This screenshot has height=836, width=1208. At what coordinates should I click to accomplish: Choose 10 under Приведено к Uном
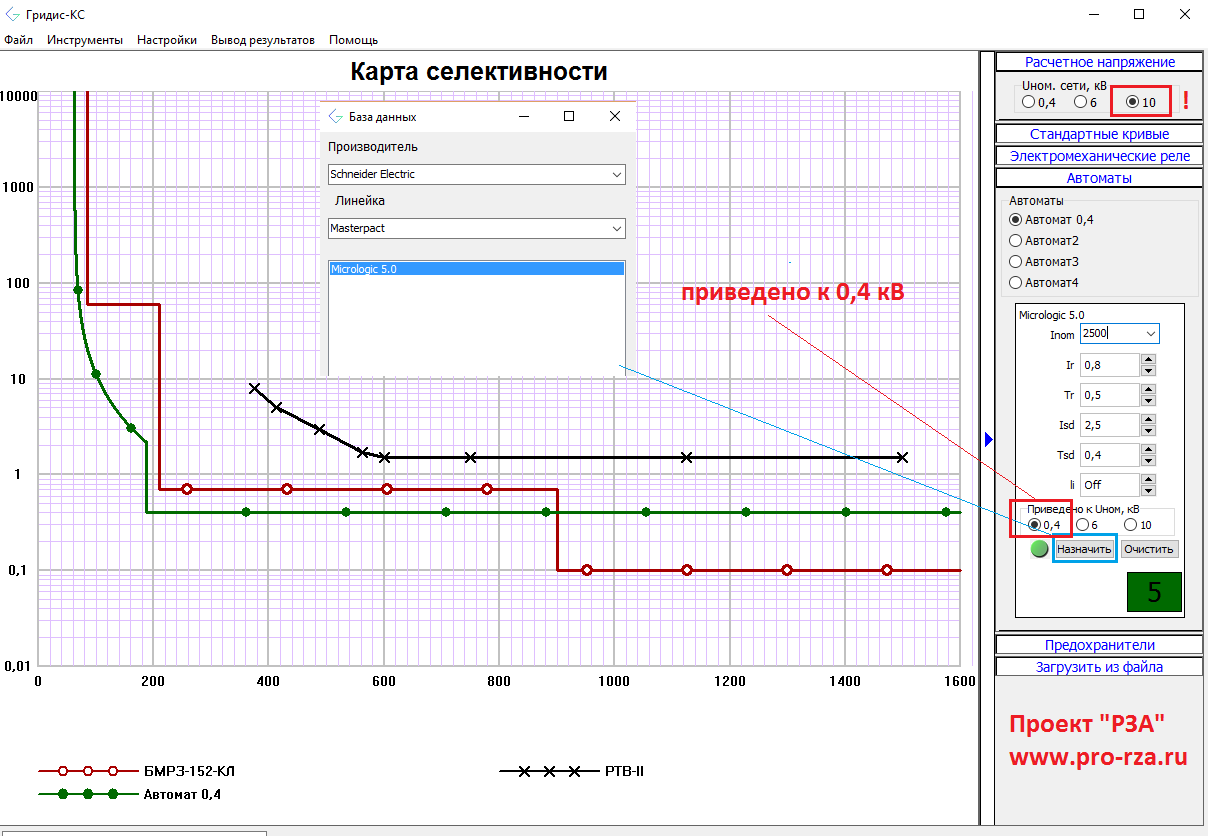pos(1130,525)
